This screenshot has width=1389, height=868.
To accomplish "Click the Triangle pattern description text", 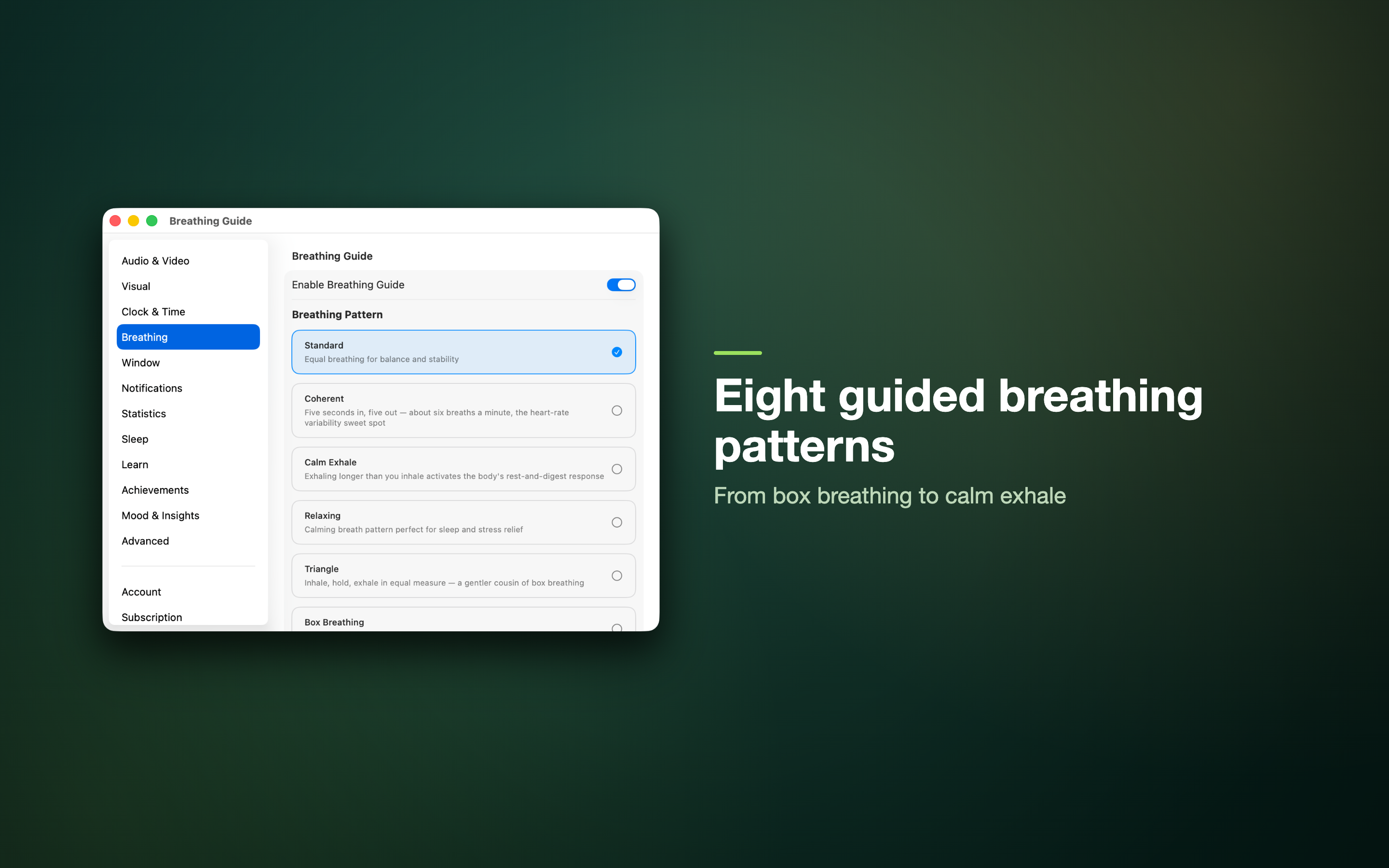I will (444, 583).
